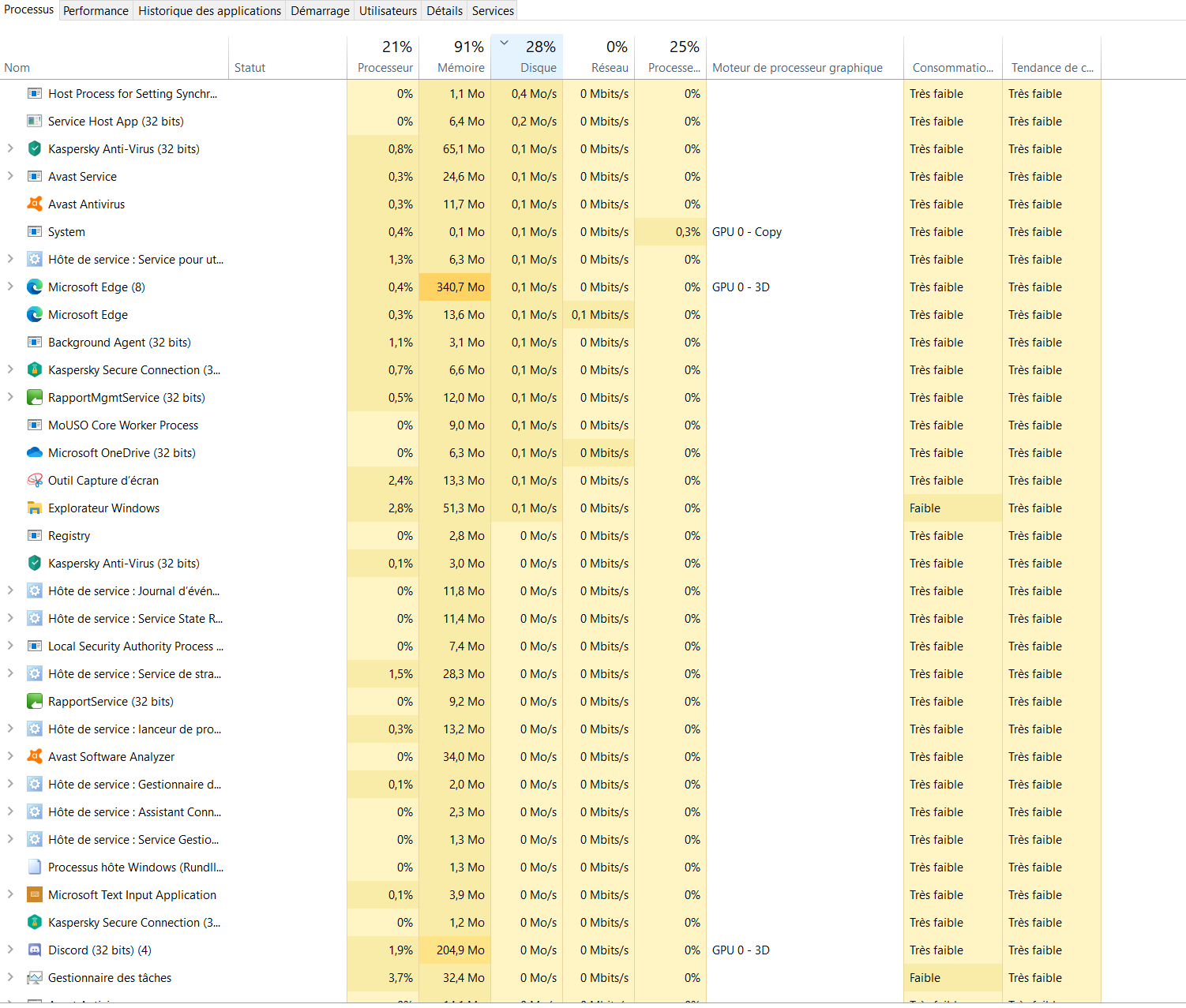Click the RapportMgmtService green icon

pos(35,397)
